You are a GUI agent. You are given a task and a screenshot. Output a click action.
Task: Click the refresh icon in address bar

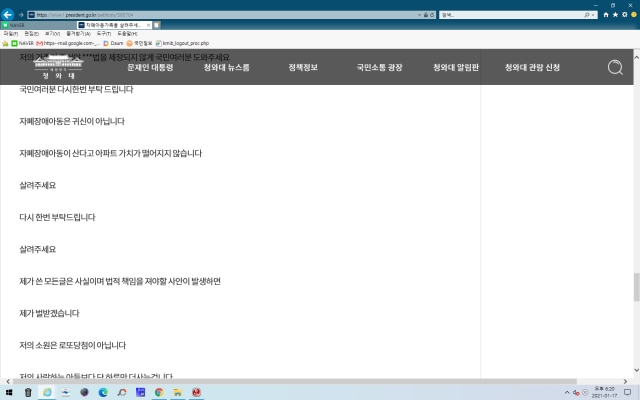(432, 15)
